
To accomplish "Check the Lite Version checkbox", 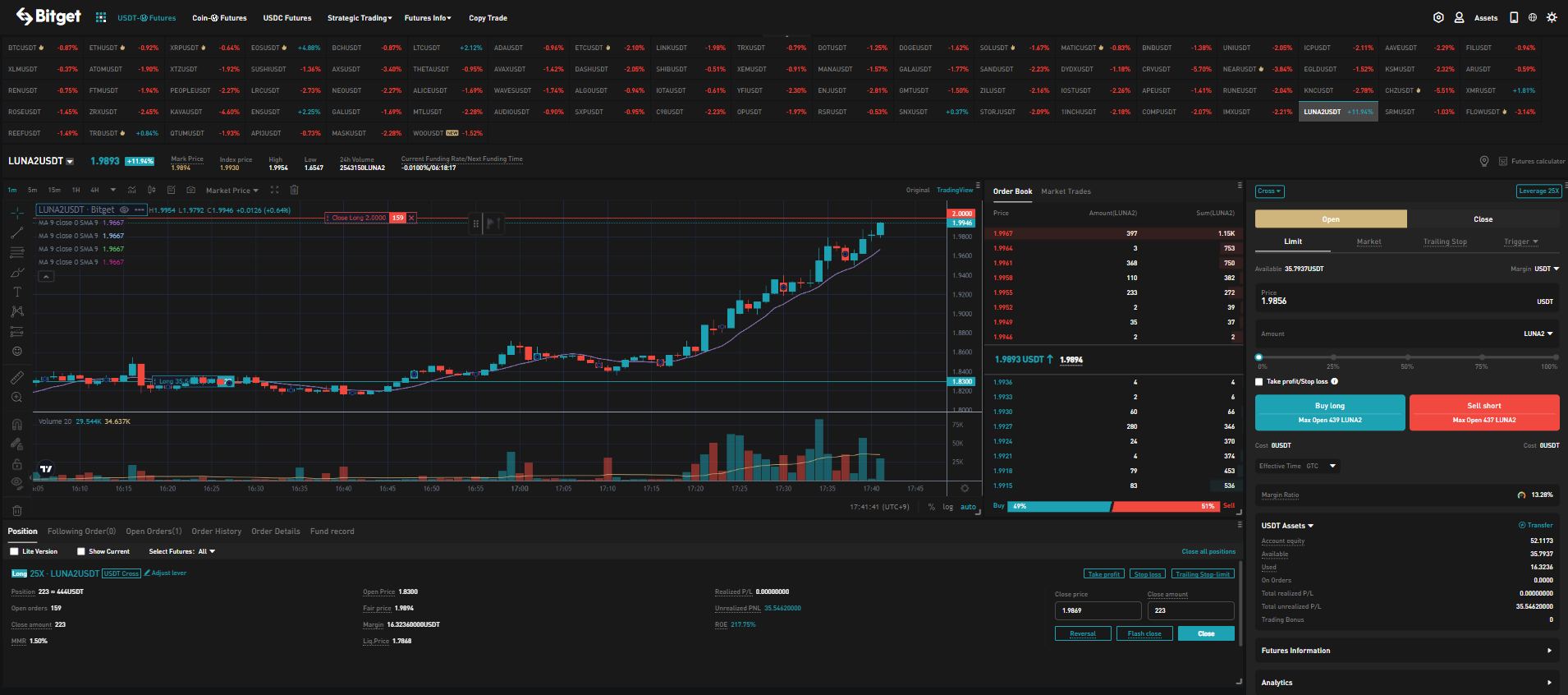I will [x=14, y=551].
